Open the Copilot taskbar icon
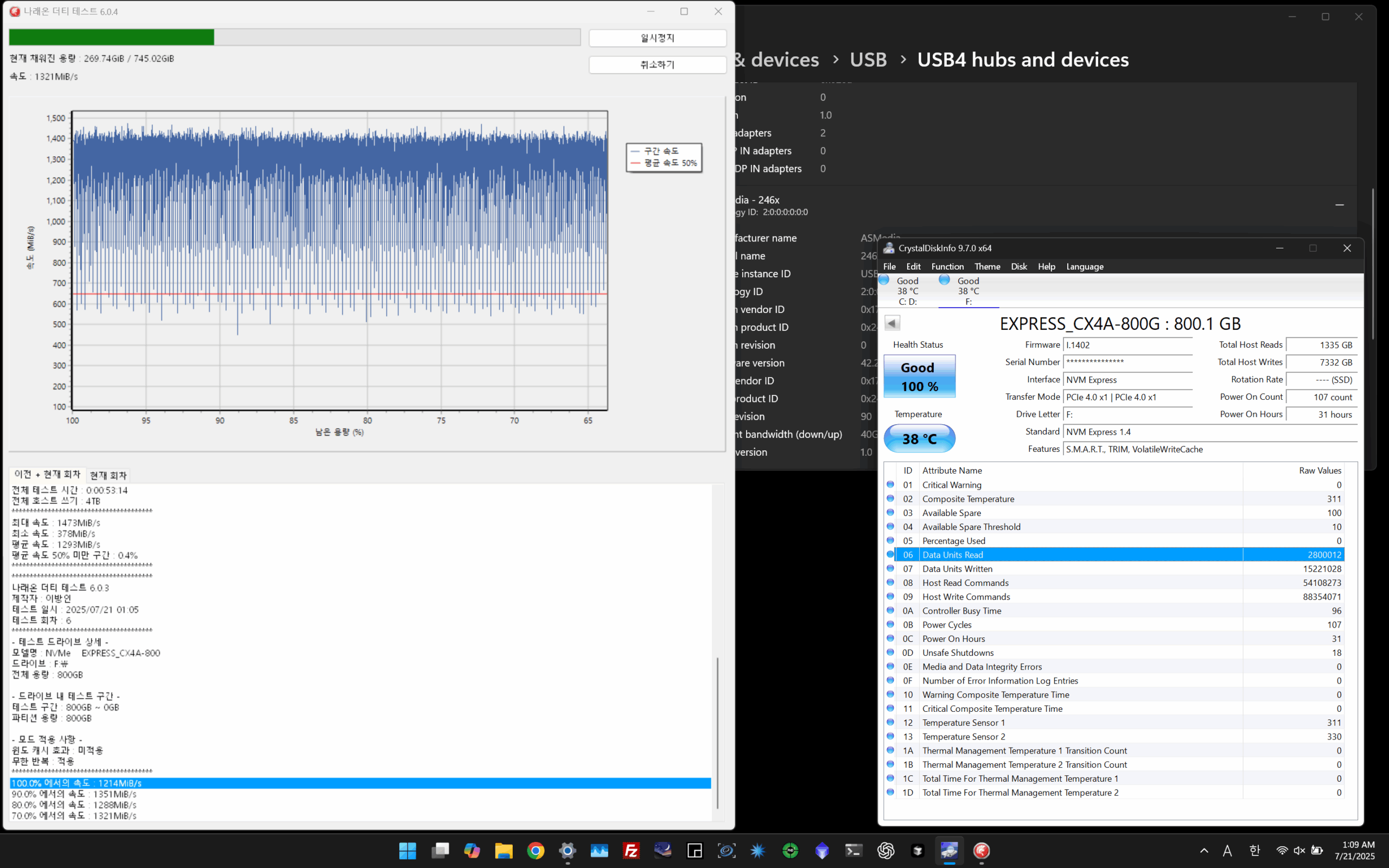 pyautogui.click(x=472, y=850)
